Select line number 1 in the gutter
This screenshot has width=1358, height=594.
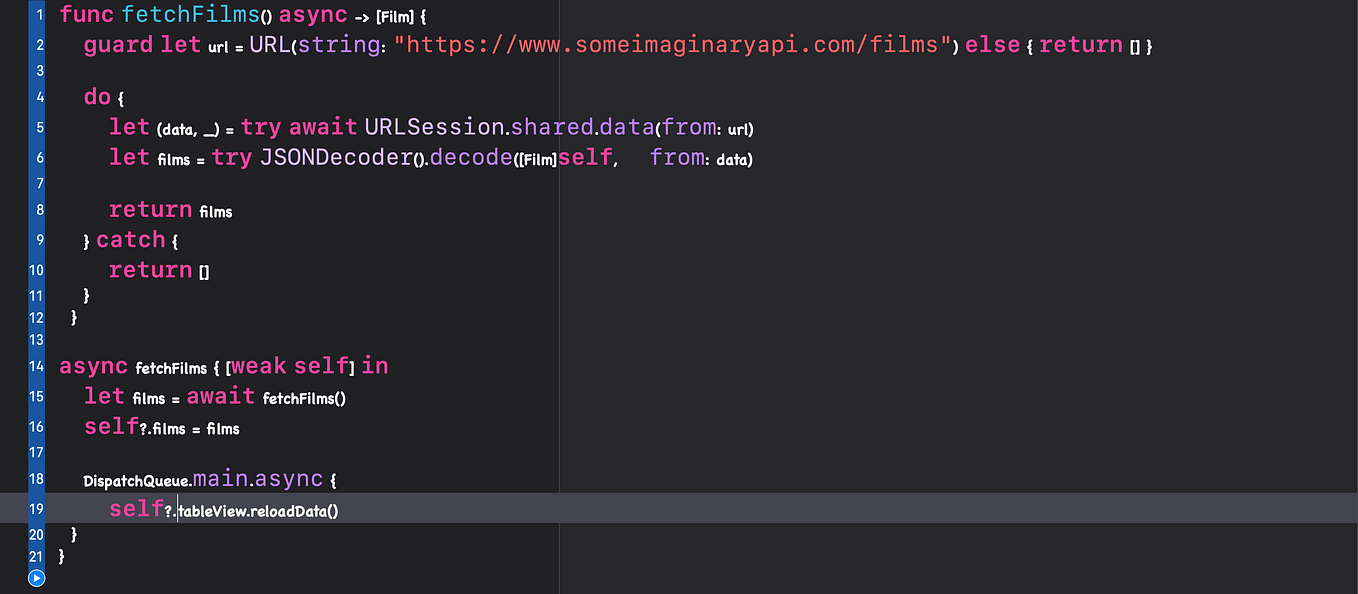(38, 14)
